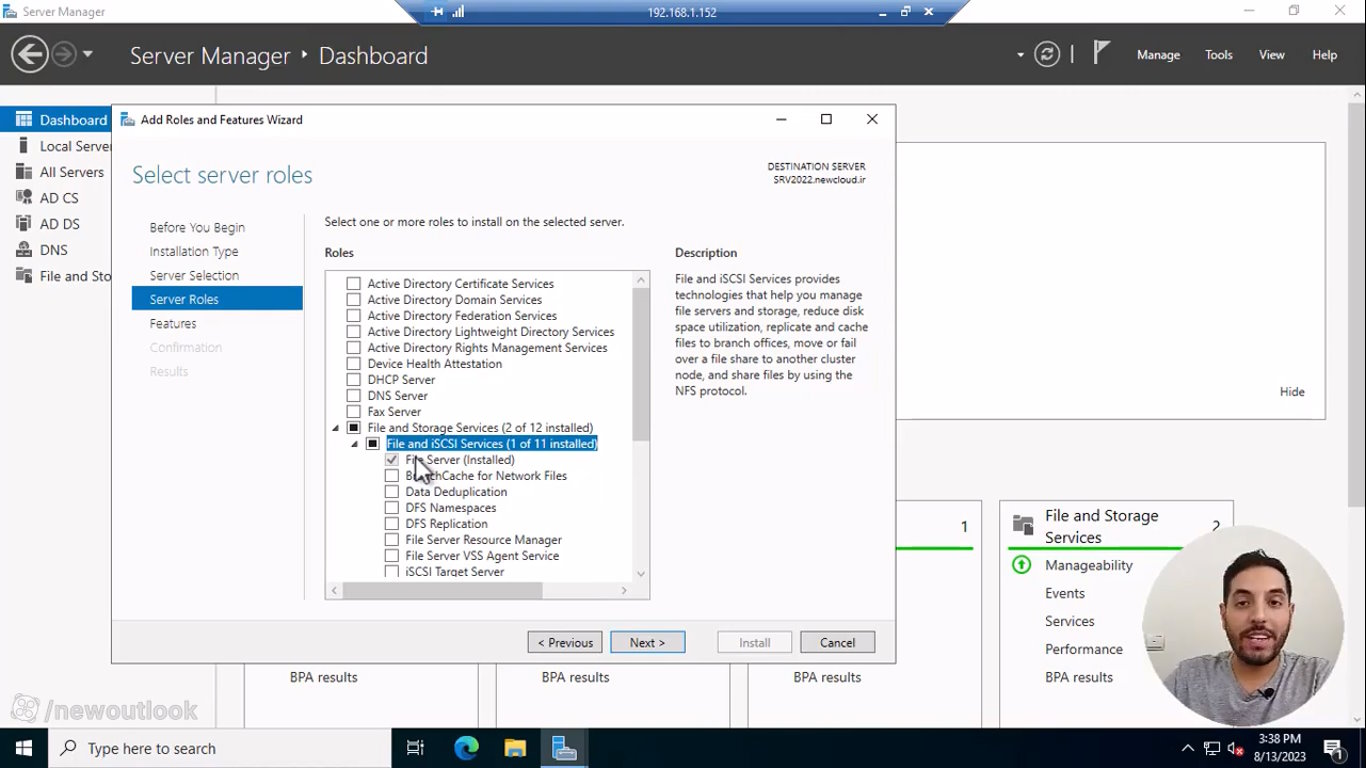Click the Previous button
1366x768 pixels.
pyautogui.click(x=565, y=642)
